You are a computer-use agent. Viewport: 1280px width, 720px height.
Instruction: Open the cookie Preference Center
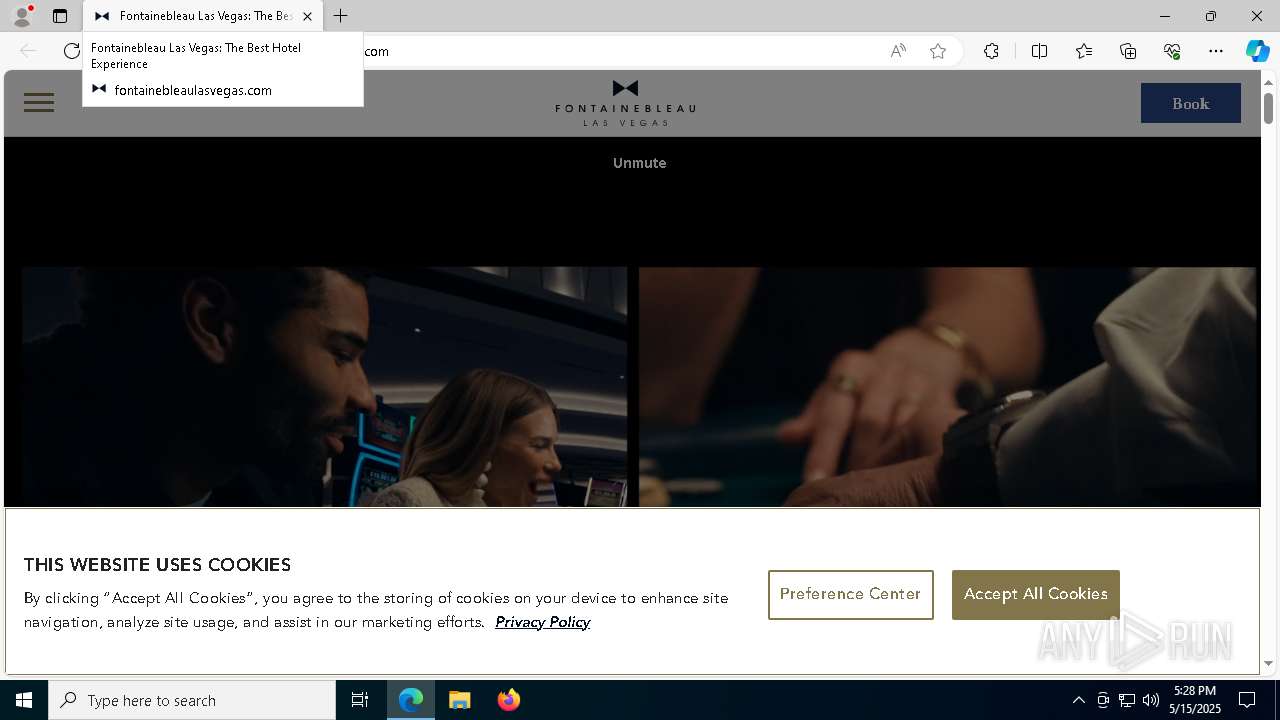850,595
